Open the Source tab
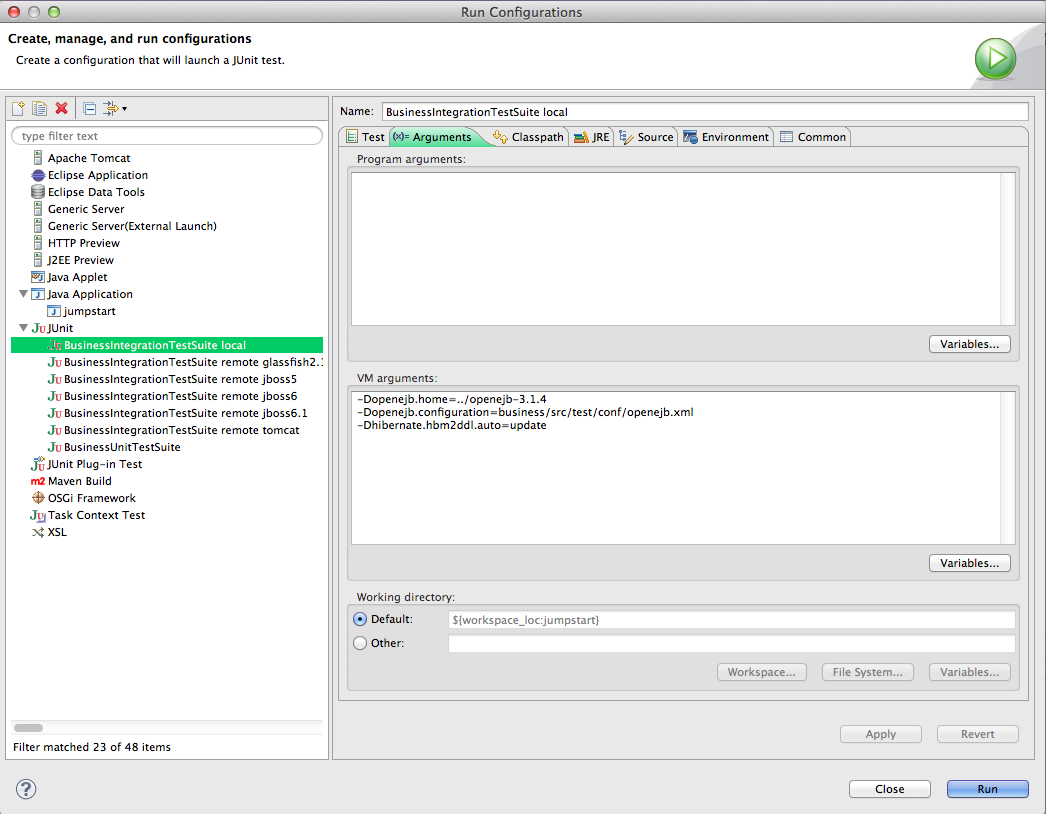 point(646,137)
